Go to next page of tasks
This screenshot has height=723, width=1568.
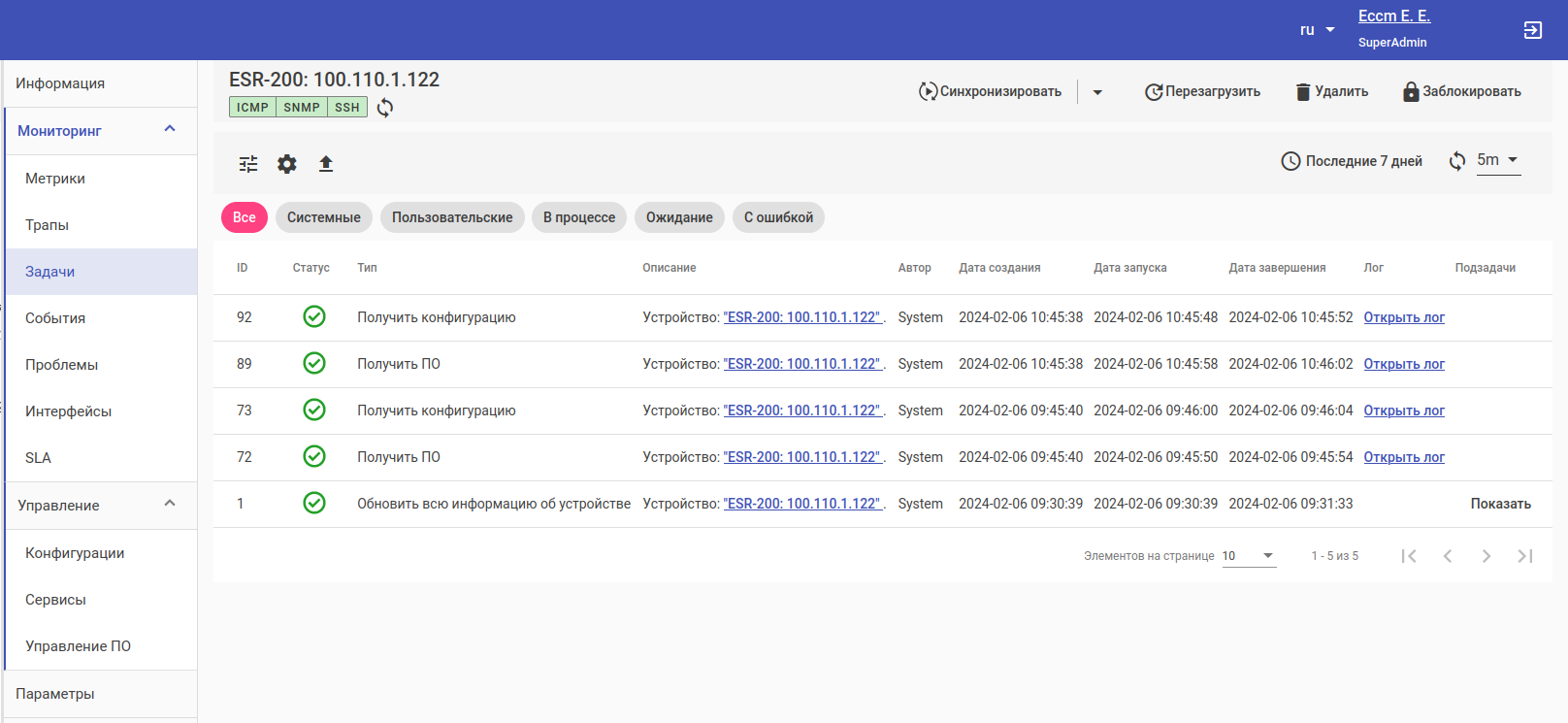(1486, 556)
